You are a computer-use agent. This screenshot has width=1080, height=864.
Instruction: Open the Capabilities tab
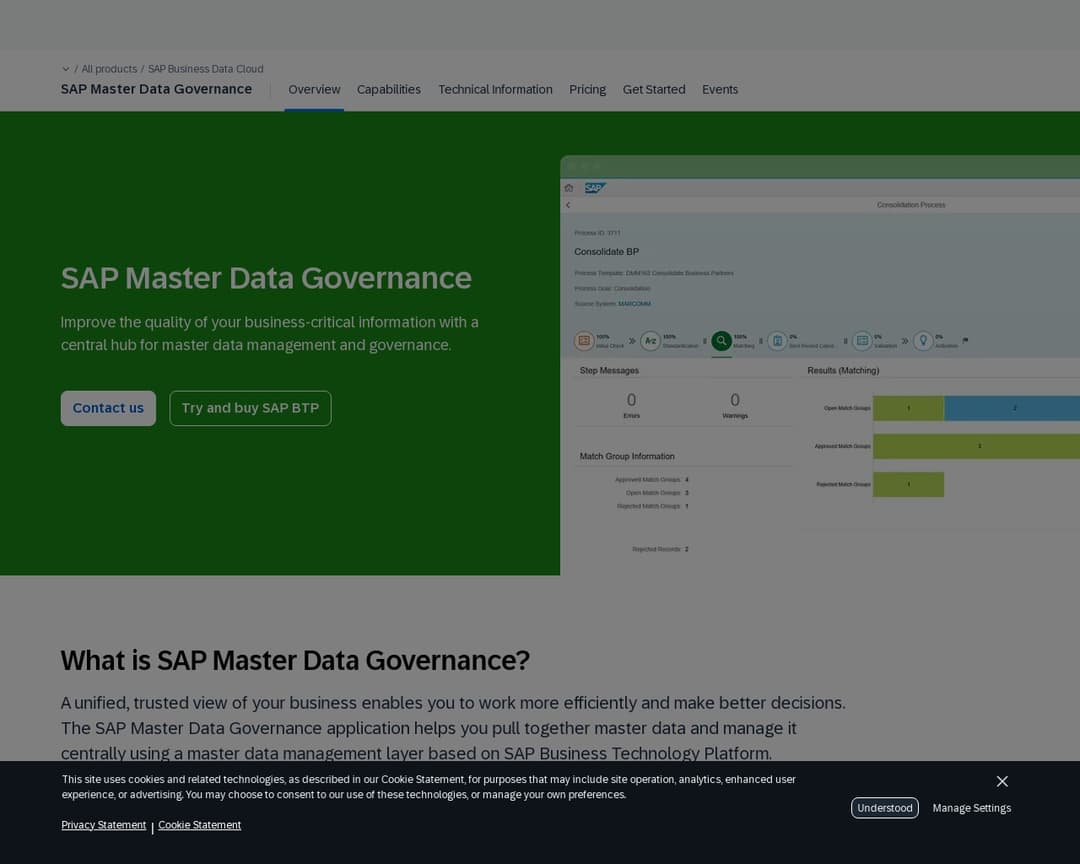click(x=388, y=90)
